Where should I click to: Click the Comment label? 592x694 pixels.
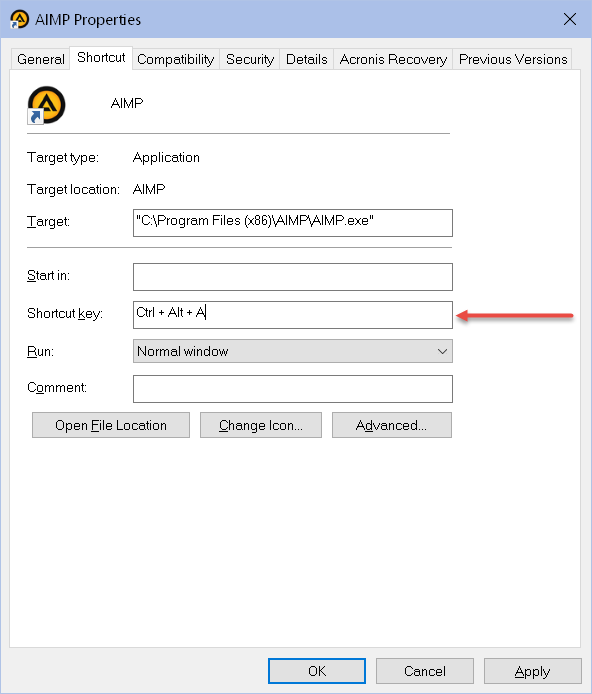(x=57, y=388)
